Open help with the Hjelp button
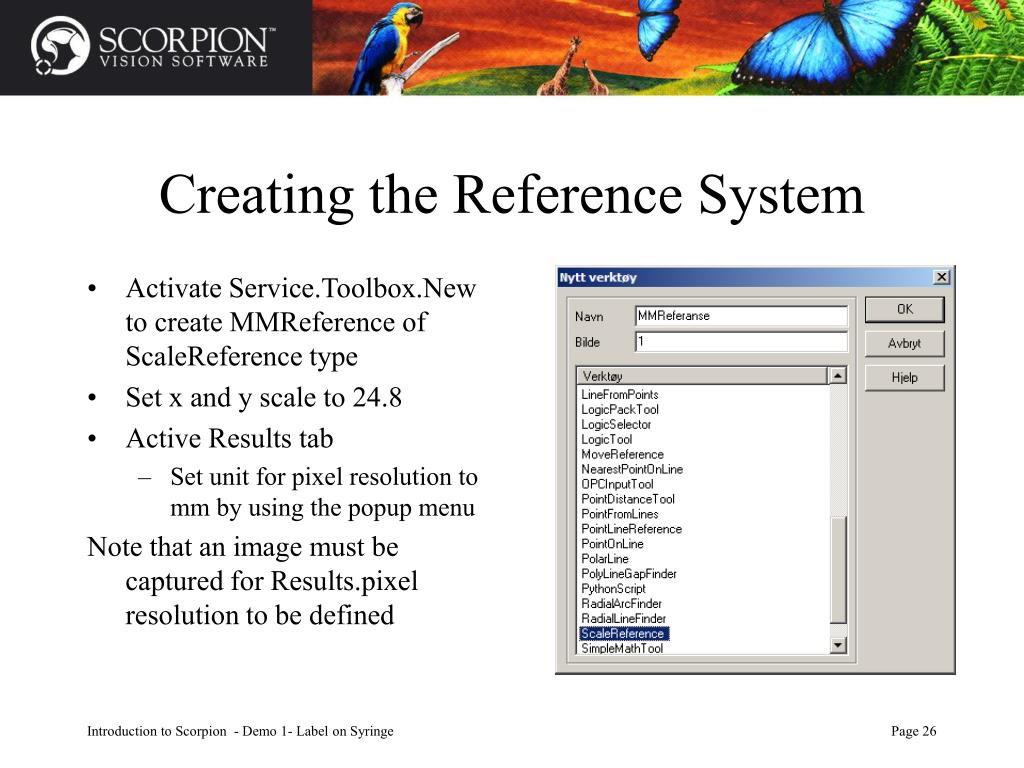Image resolution: width=1024 pixels, height=768 pixels. [904, 377]
